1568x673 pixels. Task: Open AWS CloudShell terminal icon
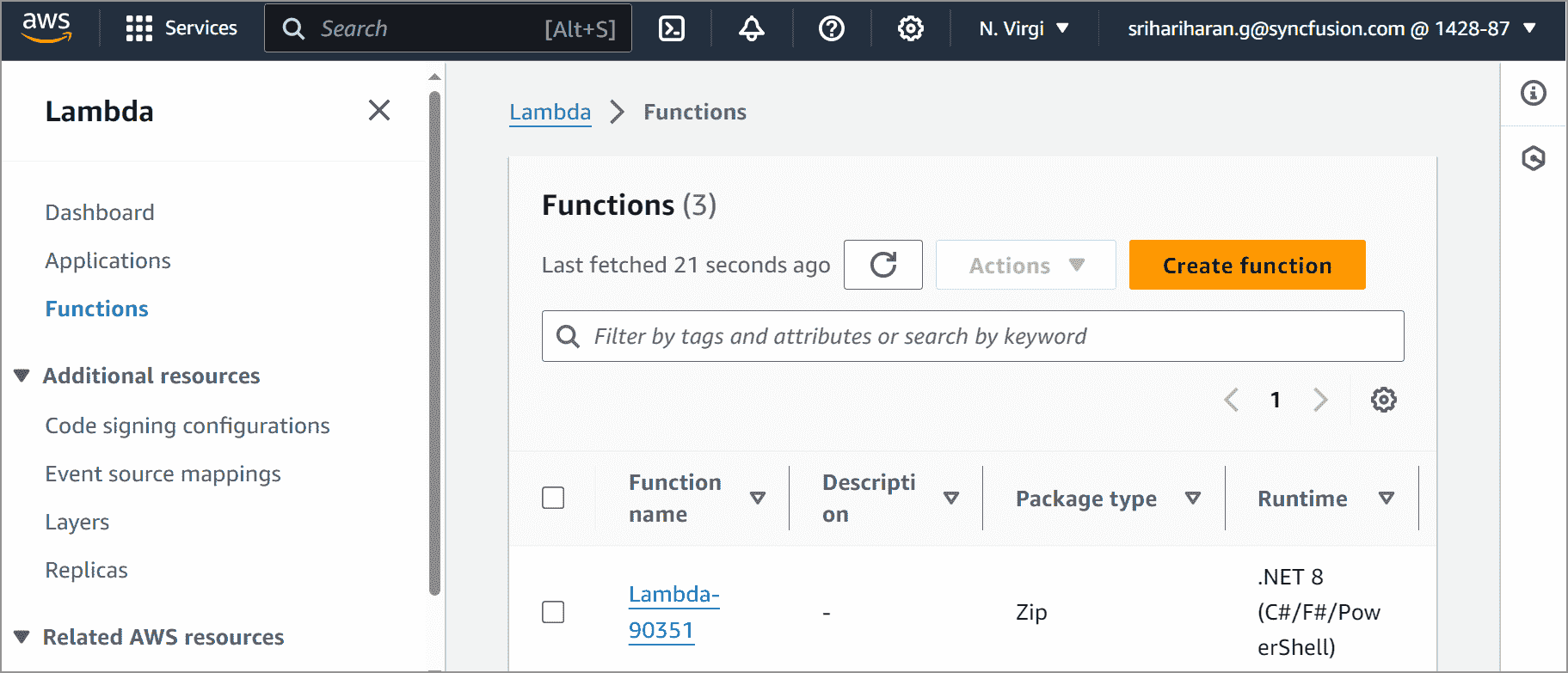click(672, 28)
